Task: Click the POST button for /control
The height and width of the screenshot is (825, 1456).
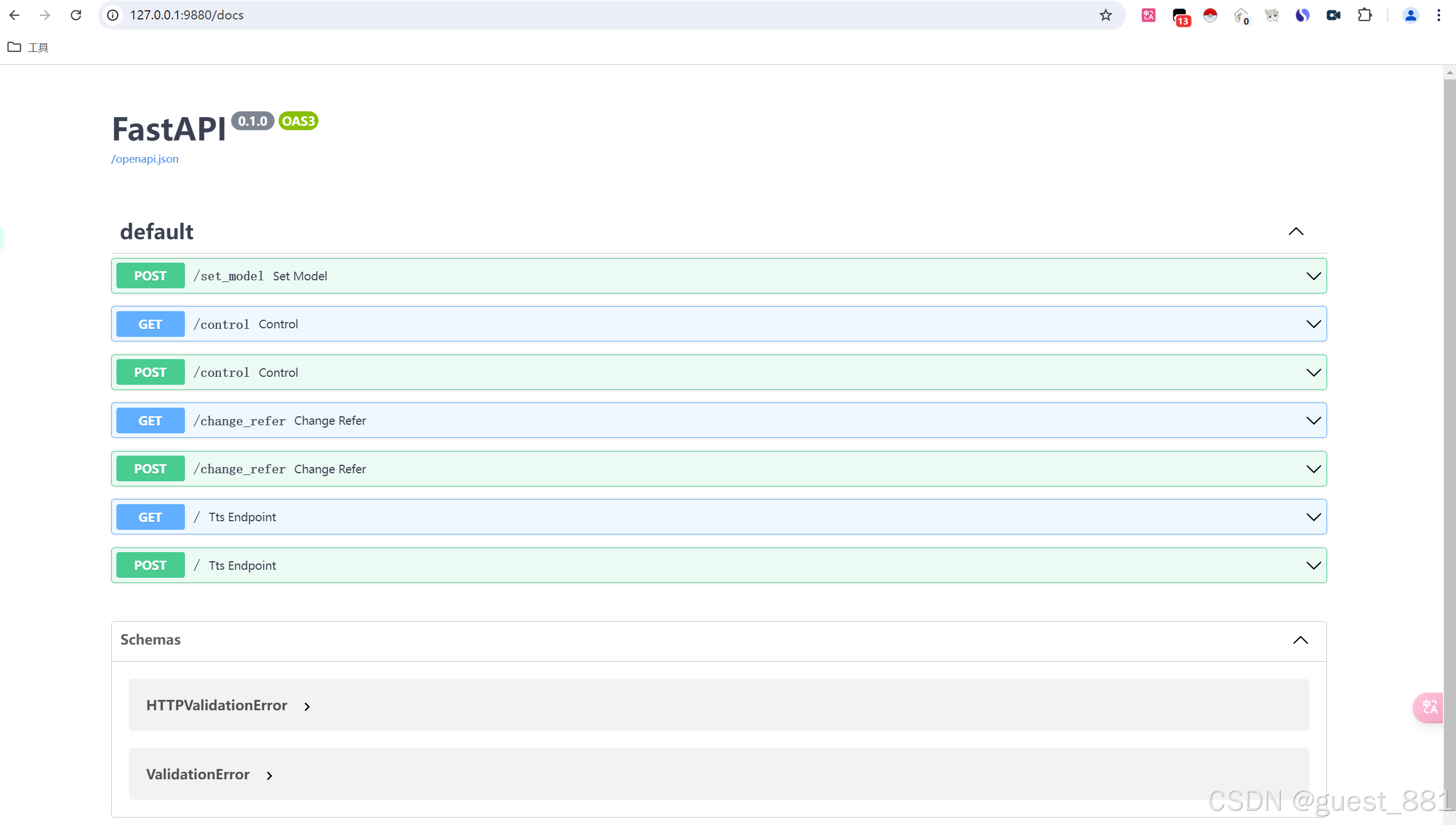Action: point(150,372)
